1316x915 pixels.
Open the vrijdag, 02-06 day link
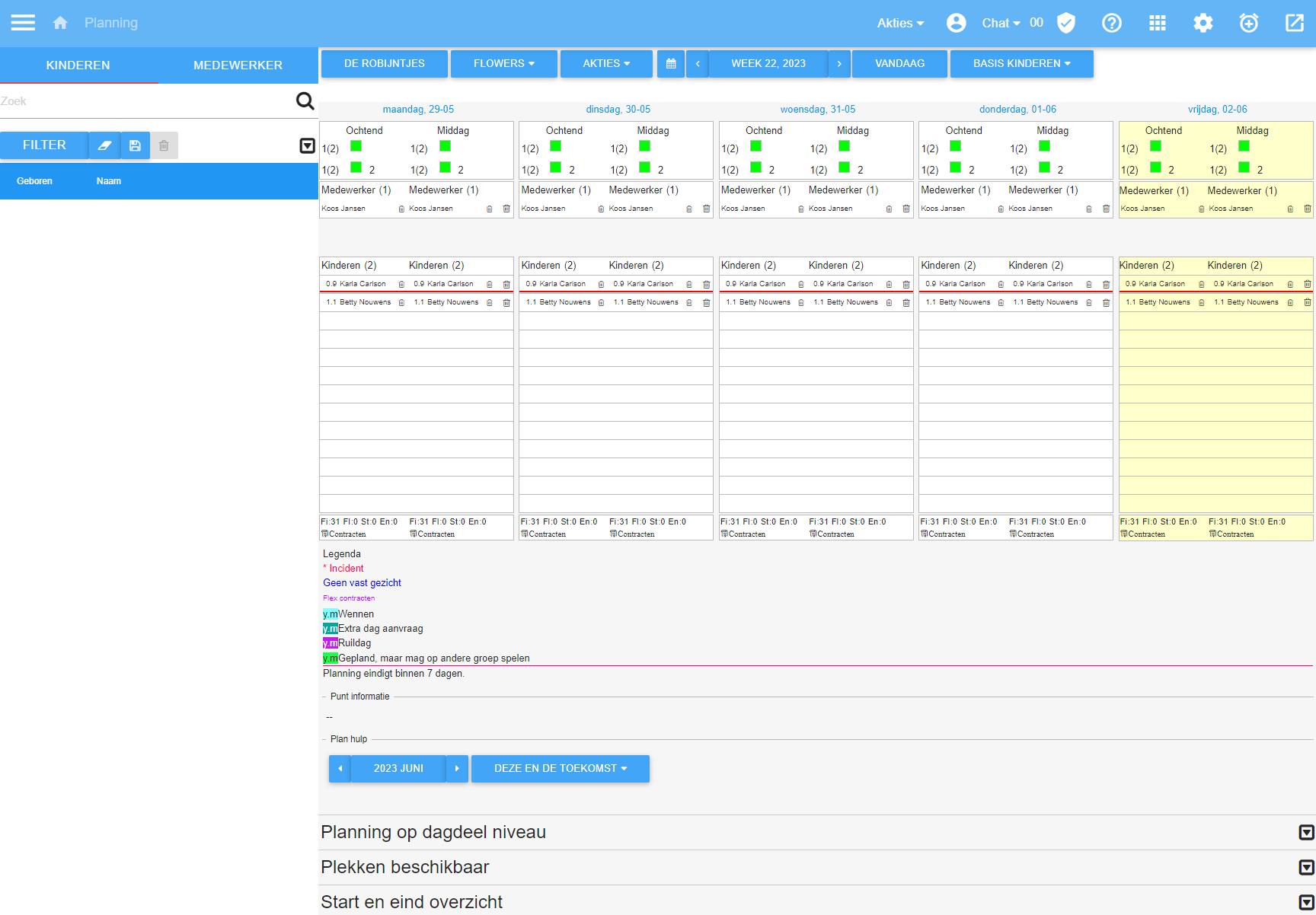(x=1218, y=110)
